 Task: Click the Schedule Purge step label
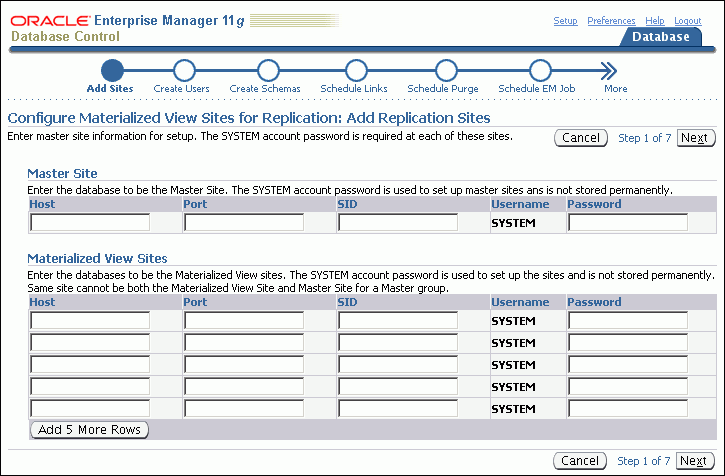tap(442, 88)
